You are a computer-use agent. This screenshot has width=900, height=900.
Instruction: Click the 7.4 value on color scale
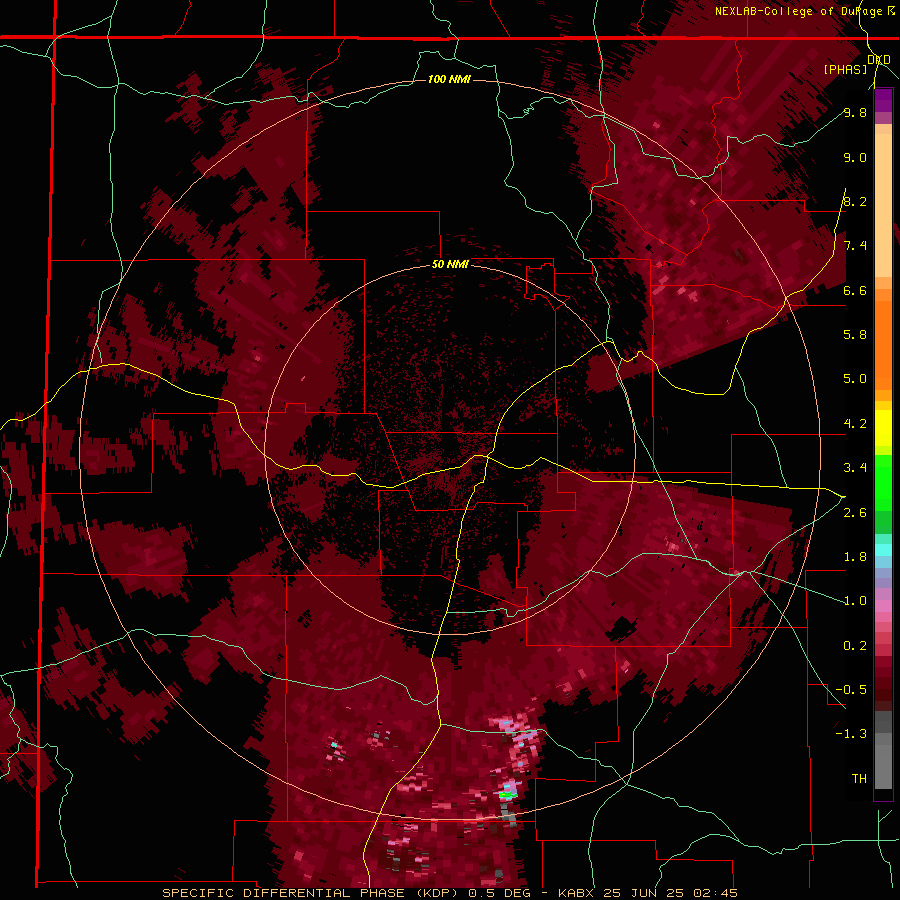(x=855, y=246)
